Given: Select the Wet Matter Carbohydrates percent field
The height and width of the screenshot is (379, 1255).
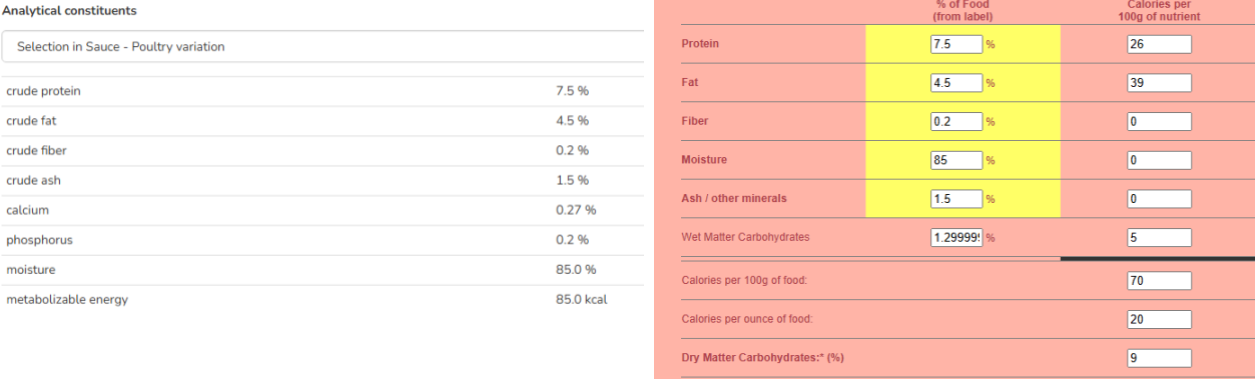Looking at the screenshot, I should point(957,238).
